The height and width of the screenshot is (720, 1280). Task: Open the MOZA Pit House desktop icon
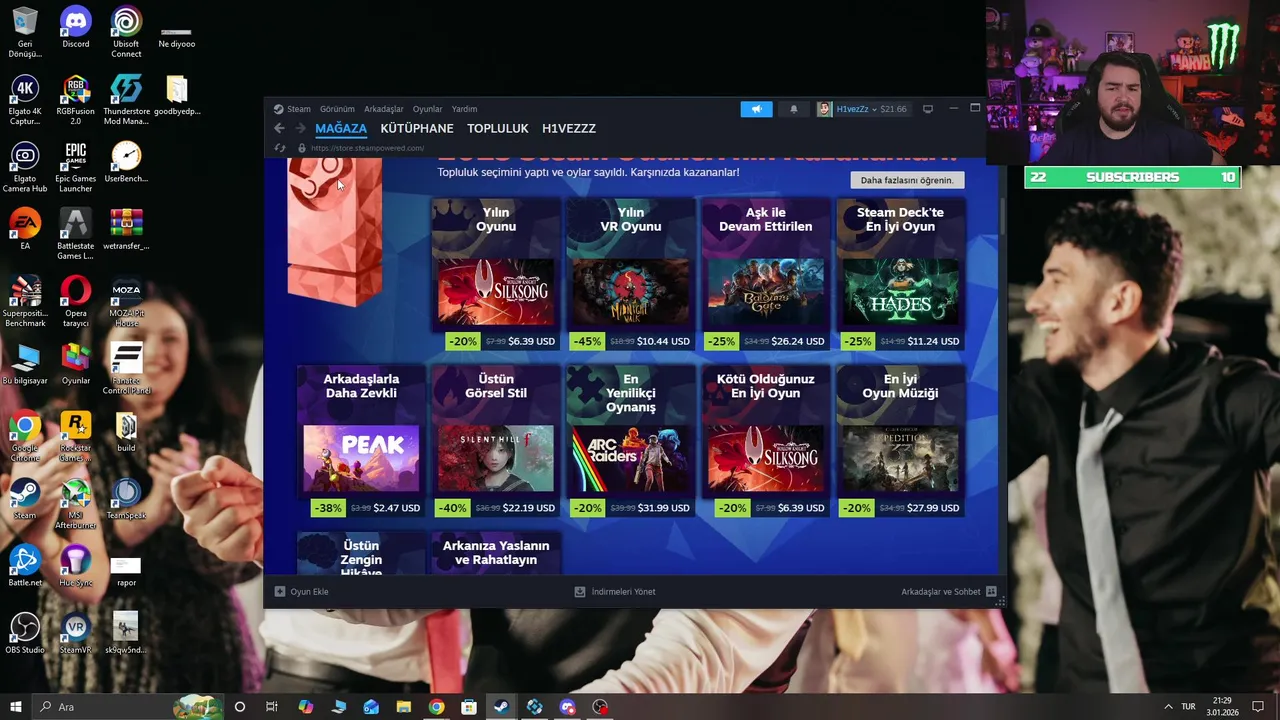pos(126,301)
